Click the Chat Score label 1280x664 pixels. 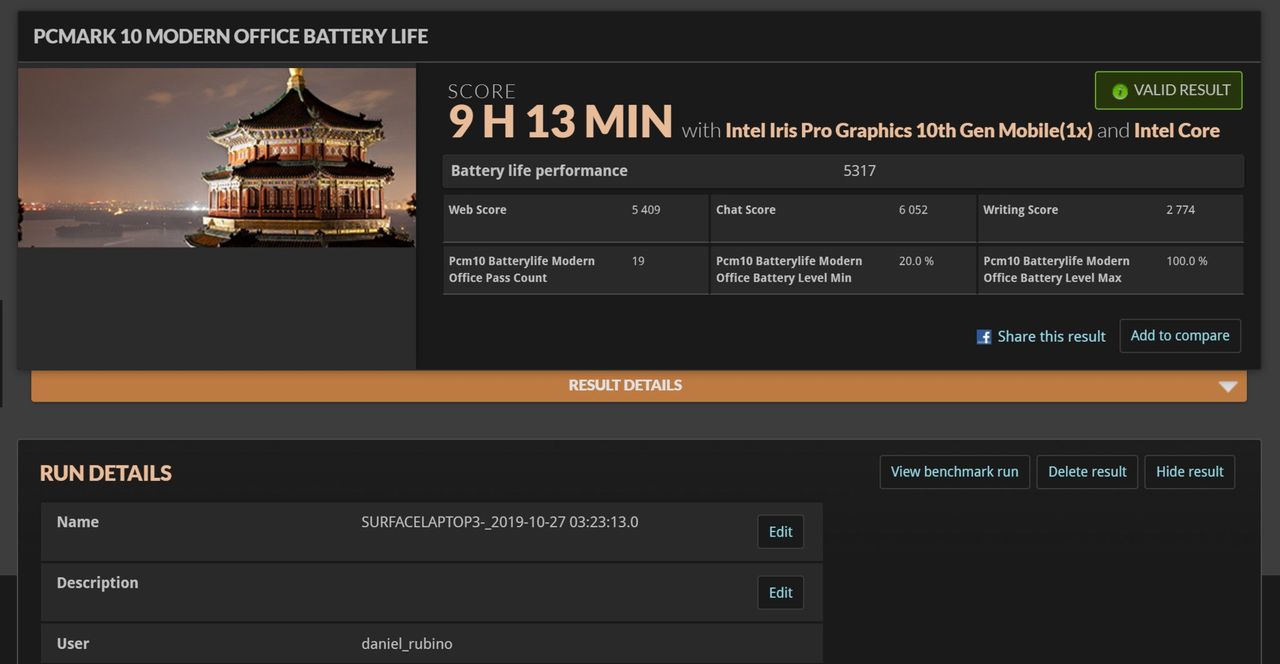point(746,210)
